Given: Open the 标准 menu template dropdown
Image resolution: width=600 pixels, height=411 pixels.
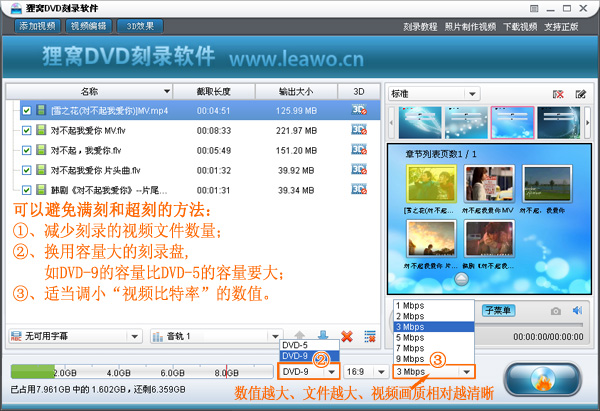Looking at the screenshot, I should [434, 94].
